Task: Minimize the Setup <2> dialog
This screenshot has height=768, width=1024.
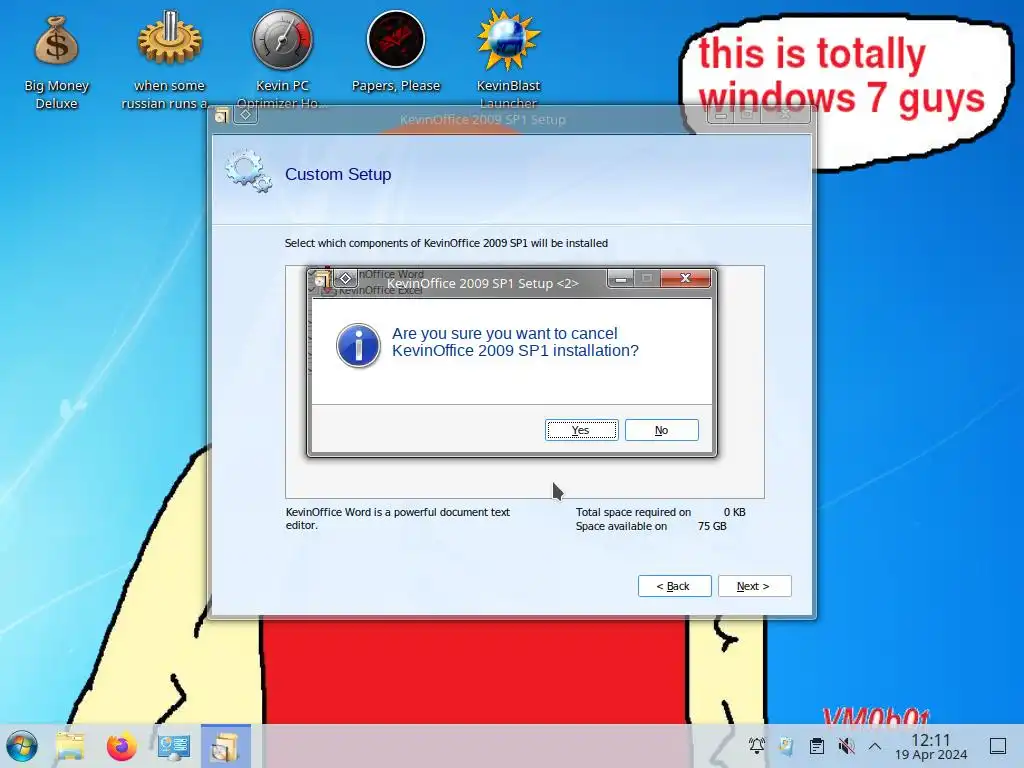Action: click(x=620, y=279)
